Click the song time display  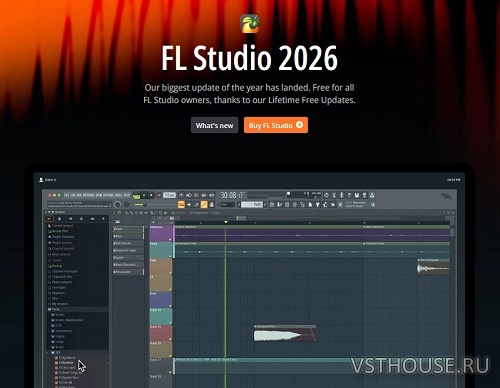point(233,195)
